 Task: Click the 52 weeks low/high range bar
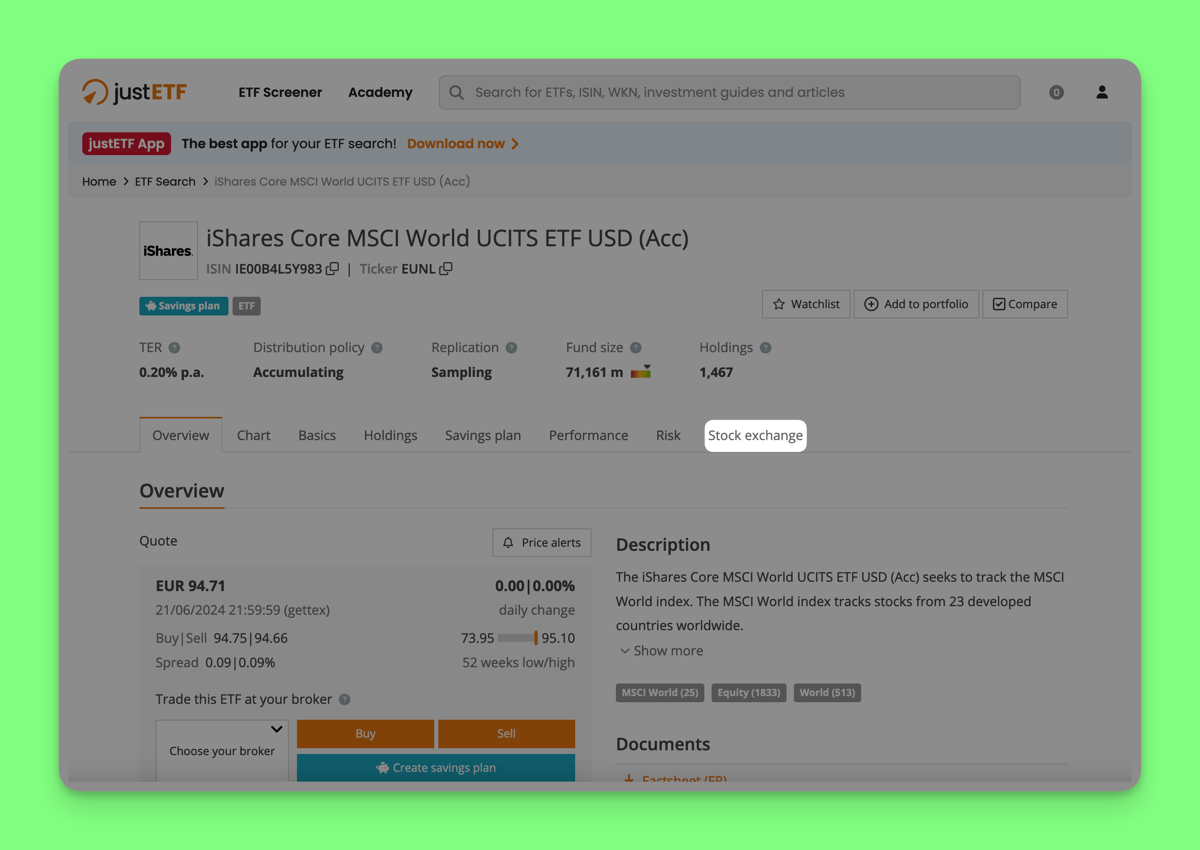[x=518, y=638]
